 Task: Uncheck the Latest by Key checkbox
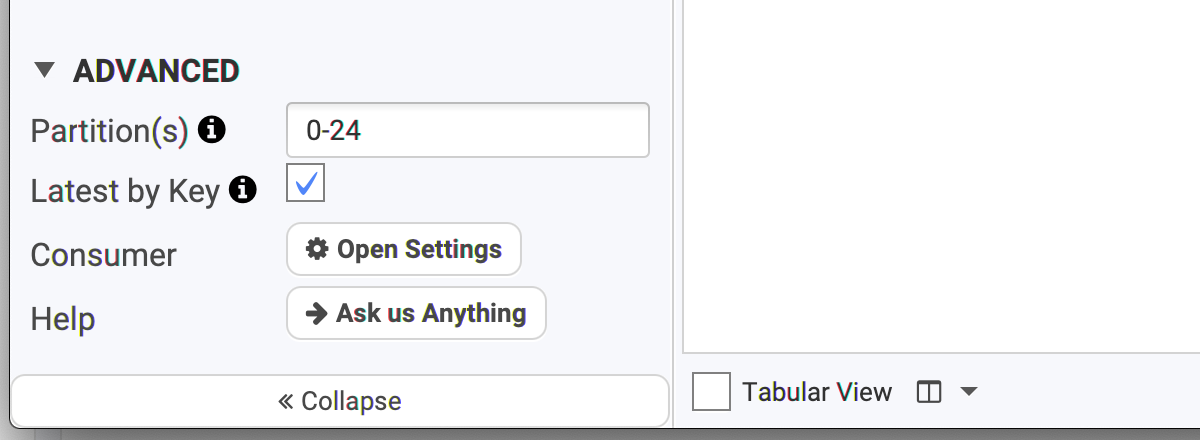[x=306, y=183]
